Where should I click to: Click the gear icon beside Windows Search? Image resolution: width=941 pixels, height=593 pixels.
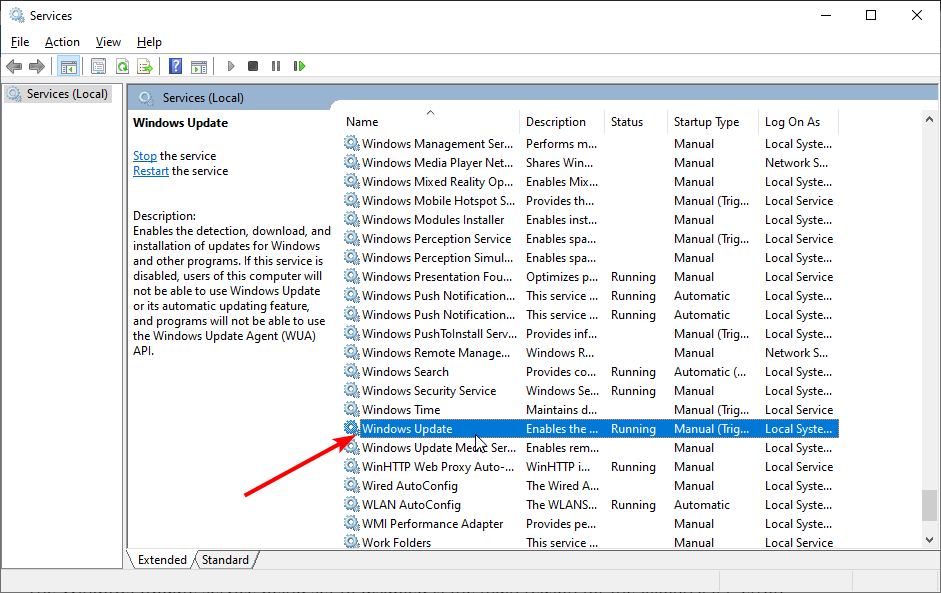click(351, 371)
